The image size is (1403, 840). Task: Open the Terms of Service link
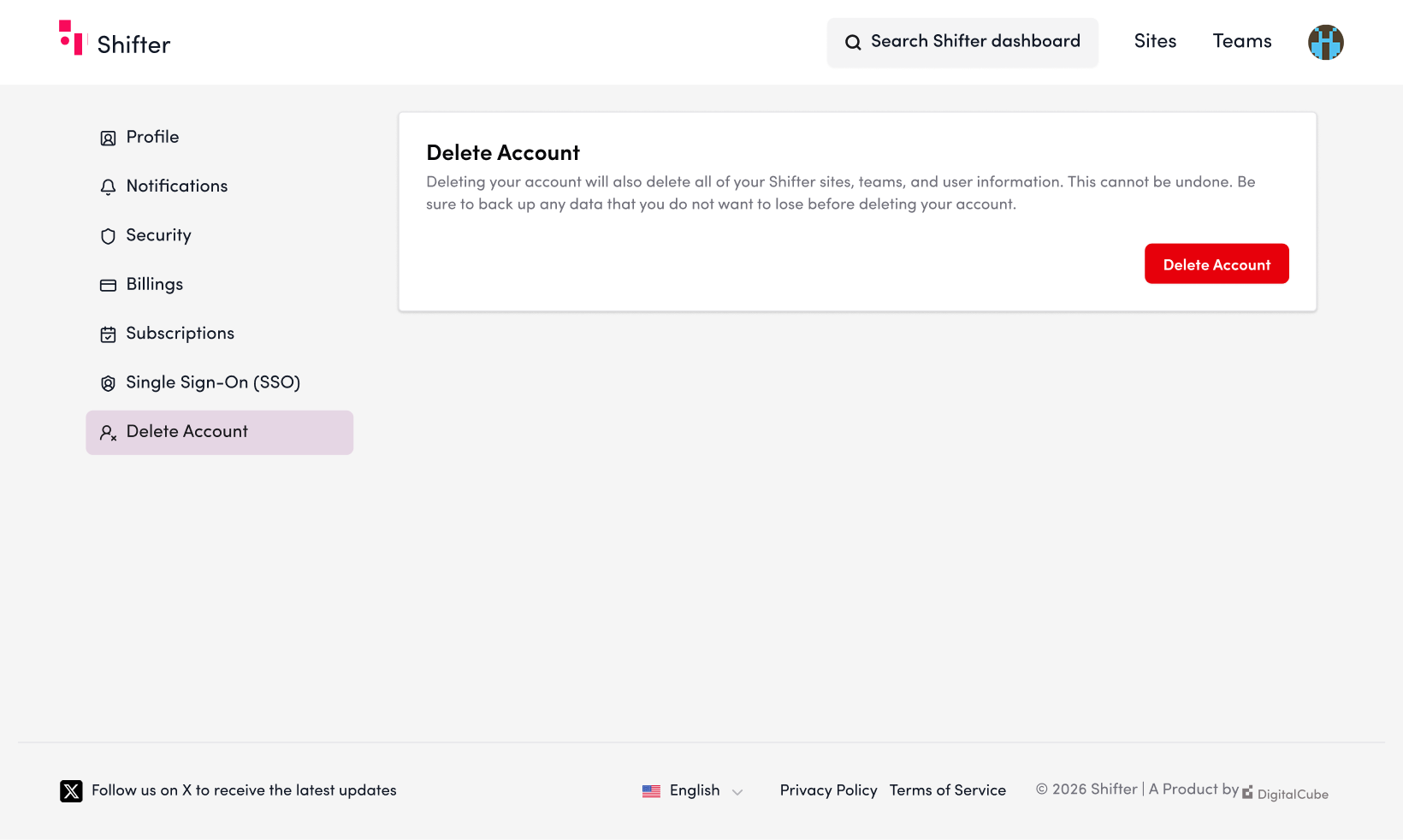click(947, 790)
